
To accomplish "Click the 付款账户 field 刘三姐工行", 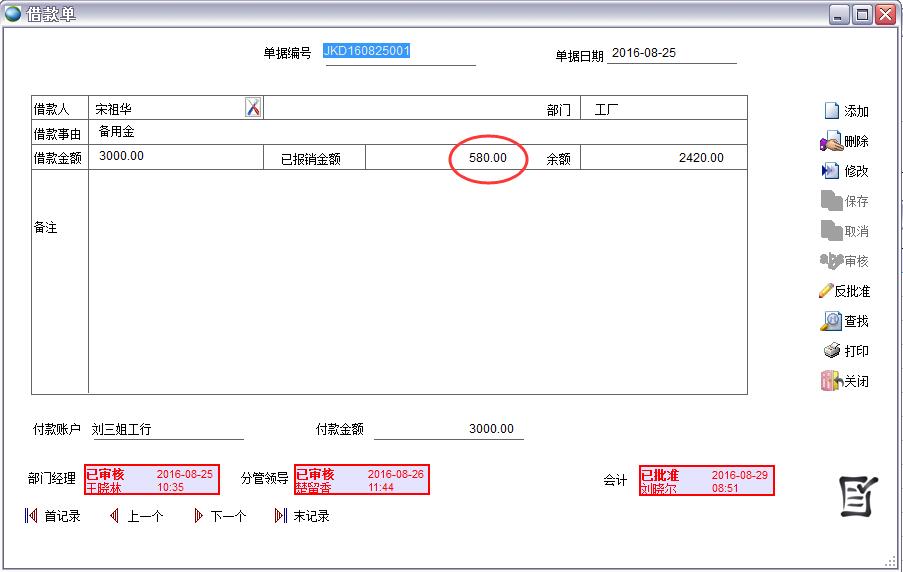I will coord(166,430).
